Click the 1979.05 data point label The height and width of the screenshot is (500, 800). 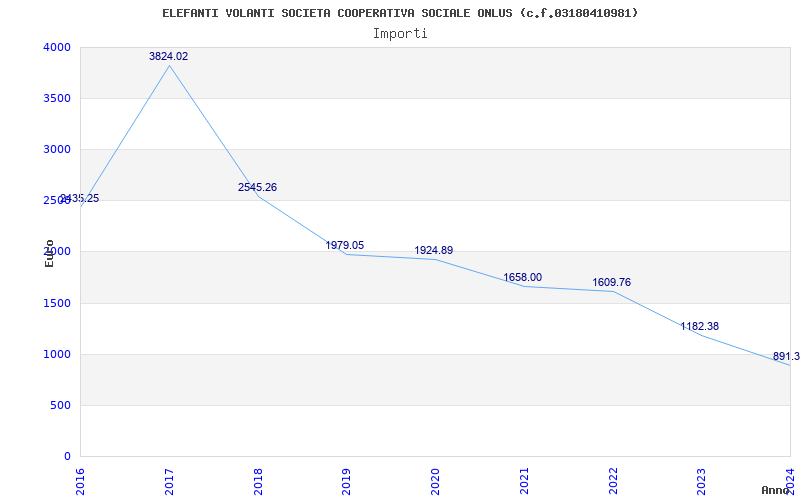(345, 245)
